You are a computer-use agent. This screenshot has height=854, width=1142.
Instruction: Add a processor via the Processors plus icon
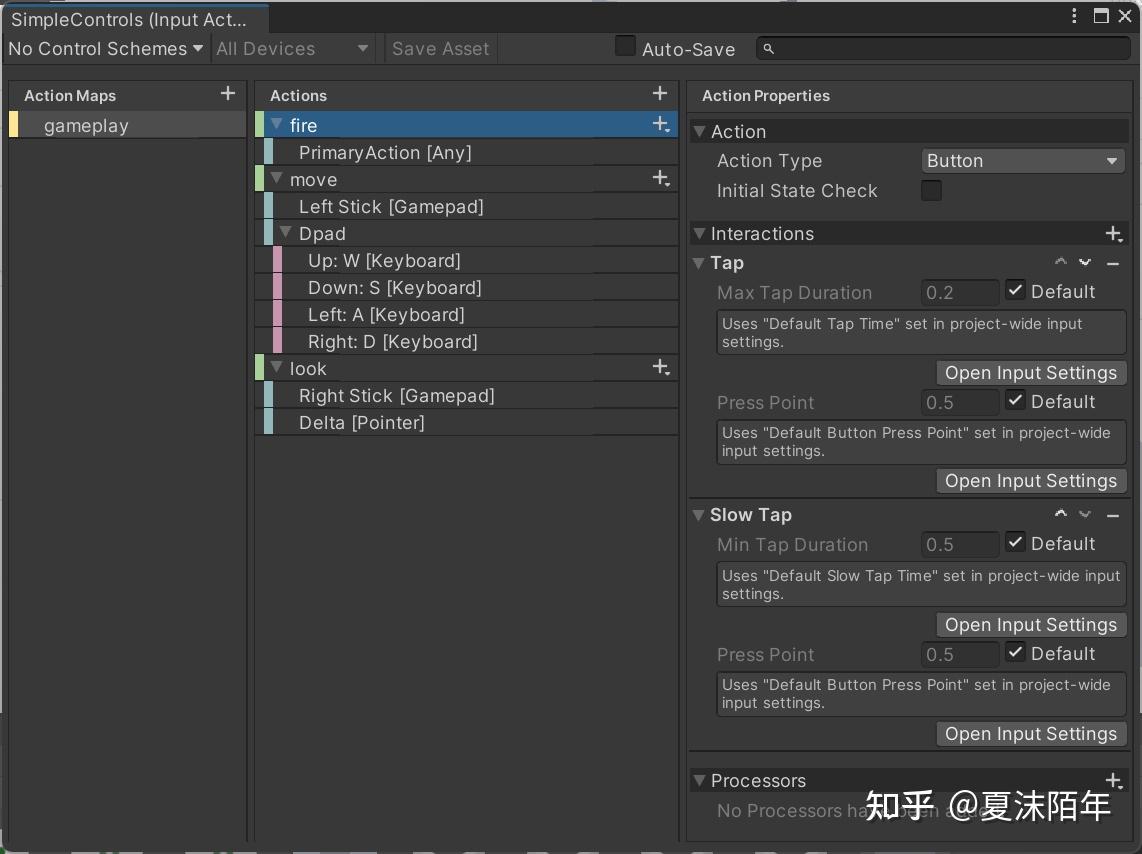coord(1114,781)
